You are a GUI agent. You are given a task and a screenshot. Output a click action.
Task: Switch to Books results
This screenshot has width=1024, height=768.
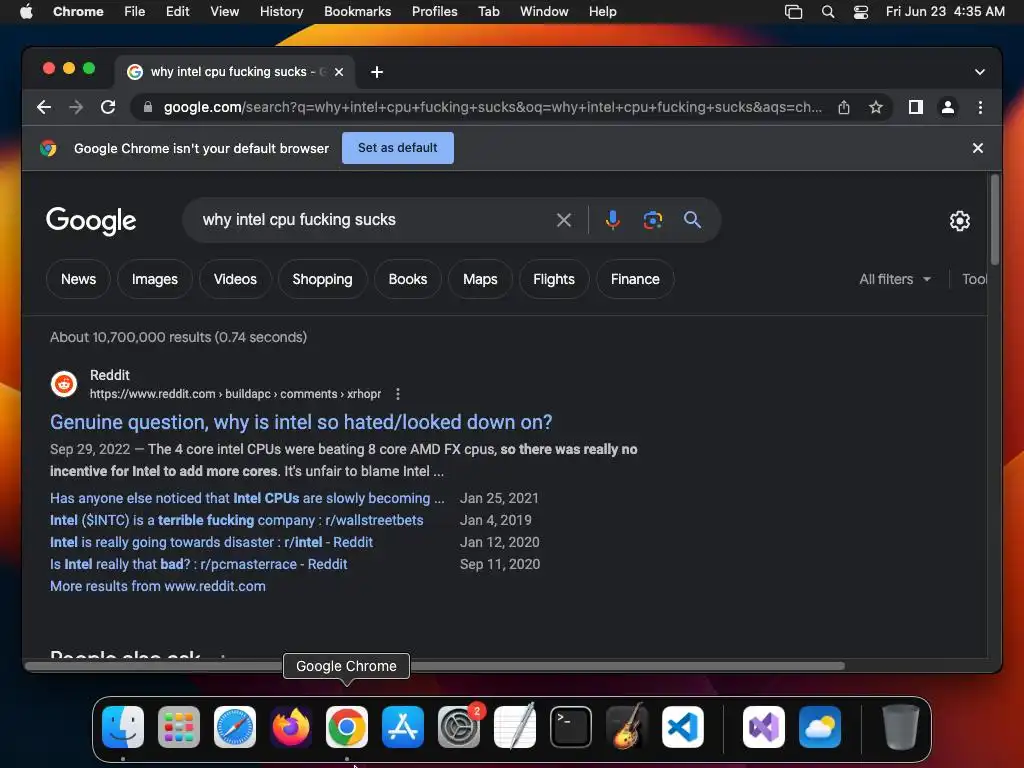coord(408,280)
